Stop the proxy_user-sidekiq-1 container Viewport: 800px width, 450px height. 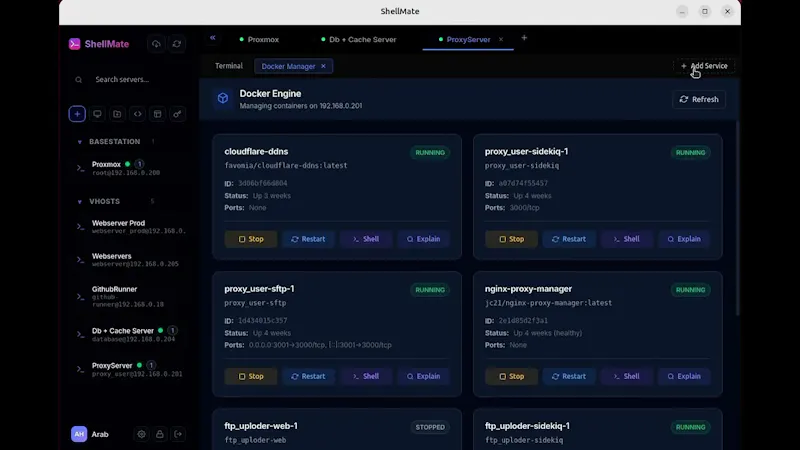pyautogui.click(x=511, y=239)
